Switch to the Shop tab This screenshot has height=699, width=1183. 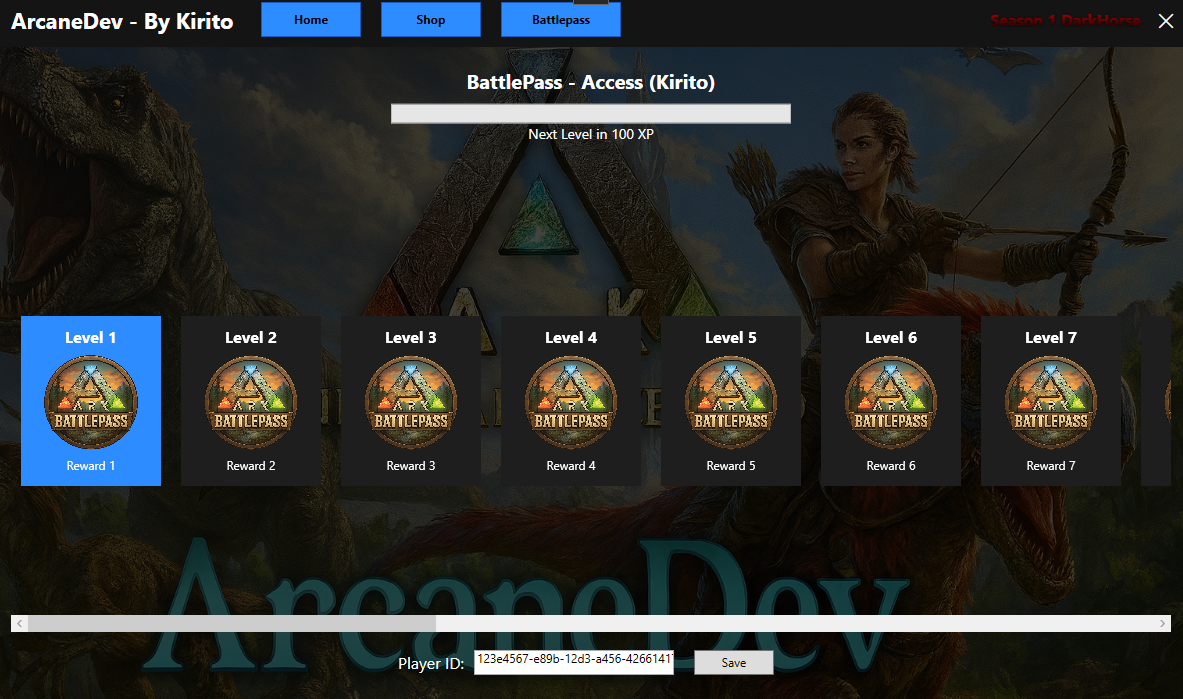pyautogui.click(x=431, y=20)
